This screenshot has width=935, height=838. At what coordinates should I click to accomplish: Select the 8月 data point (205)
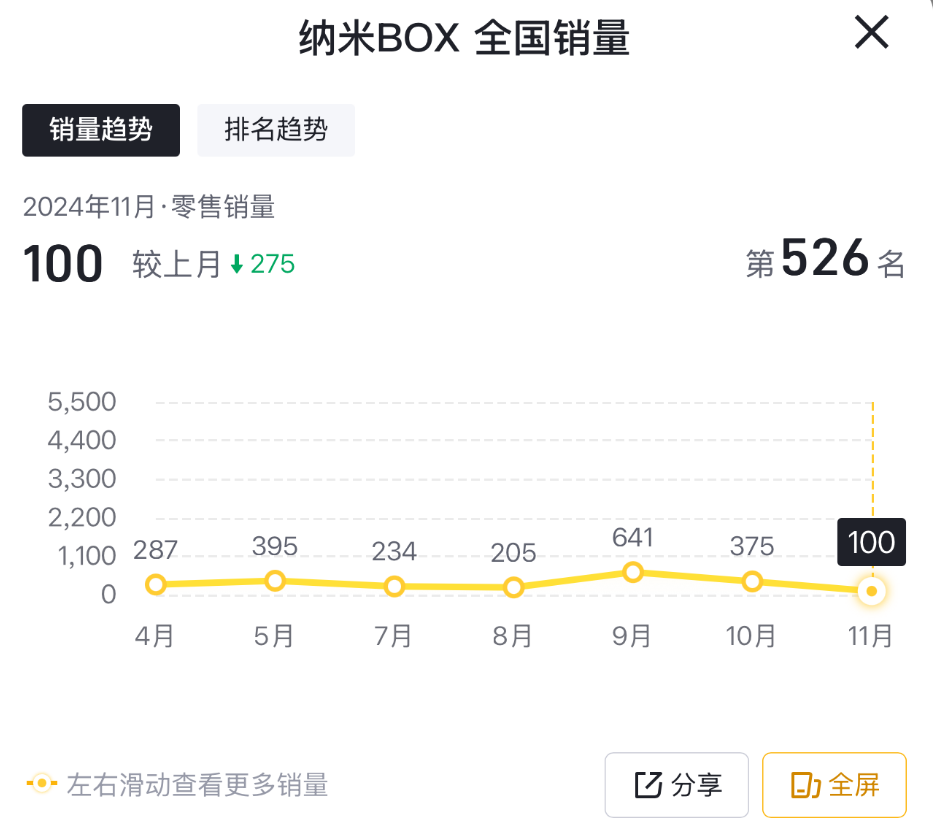point(513,588)
